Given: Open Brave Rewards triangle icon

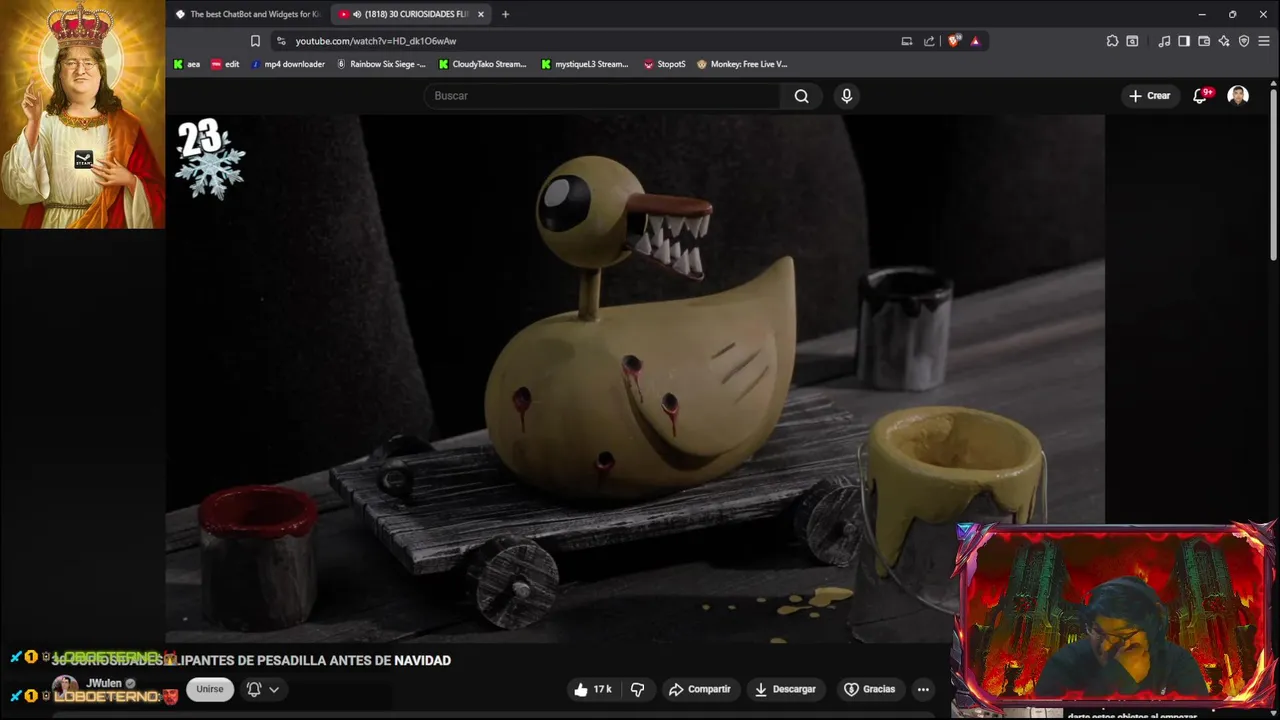Looking at the screenshot, I should tap(975, 41).
